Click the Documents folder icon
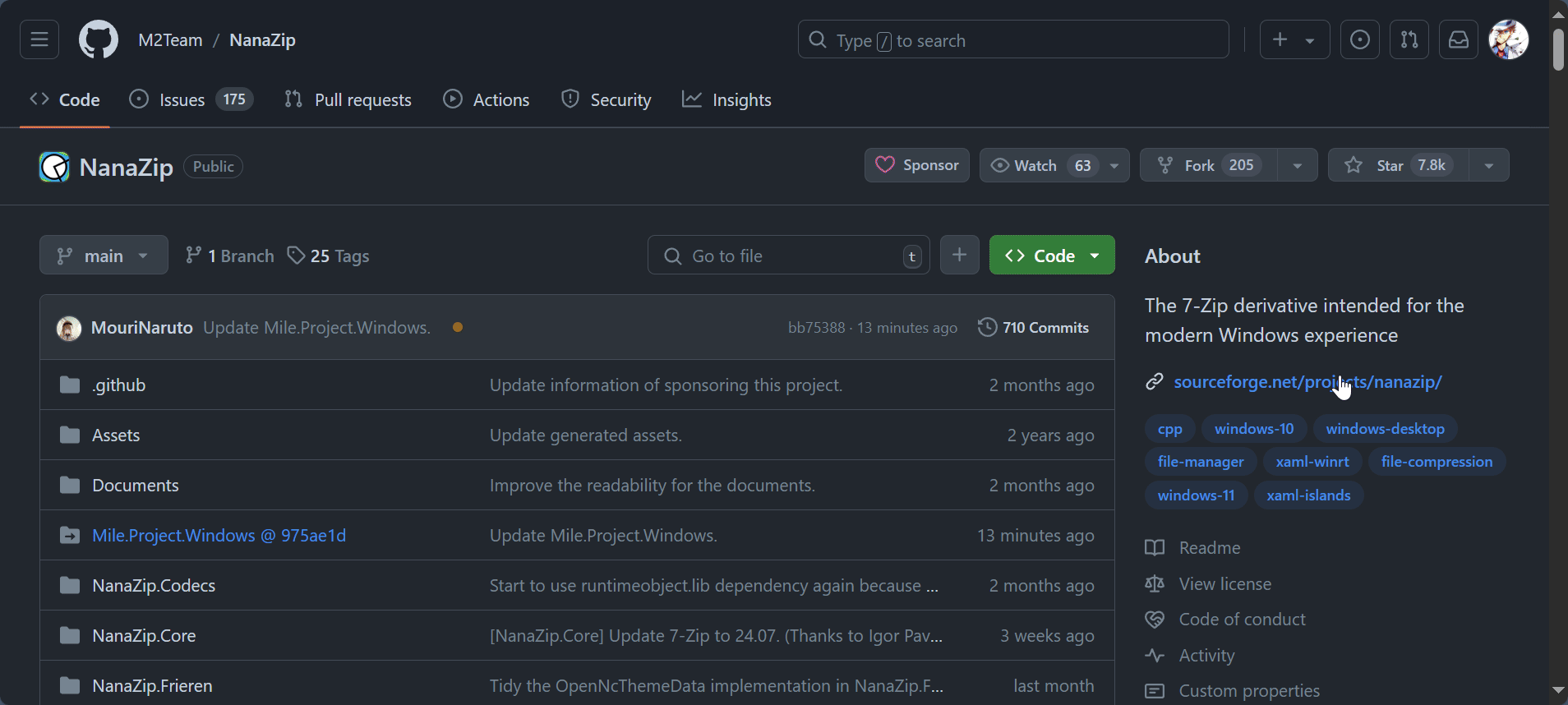This screenshot has width=1568, height=705. (70, 485)
